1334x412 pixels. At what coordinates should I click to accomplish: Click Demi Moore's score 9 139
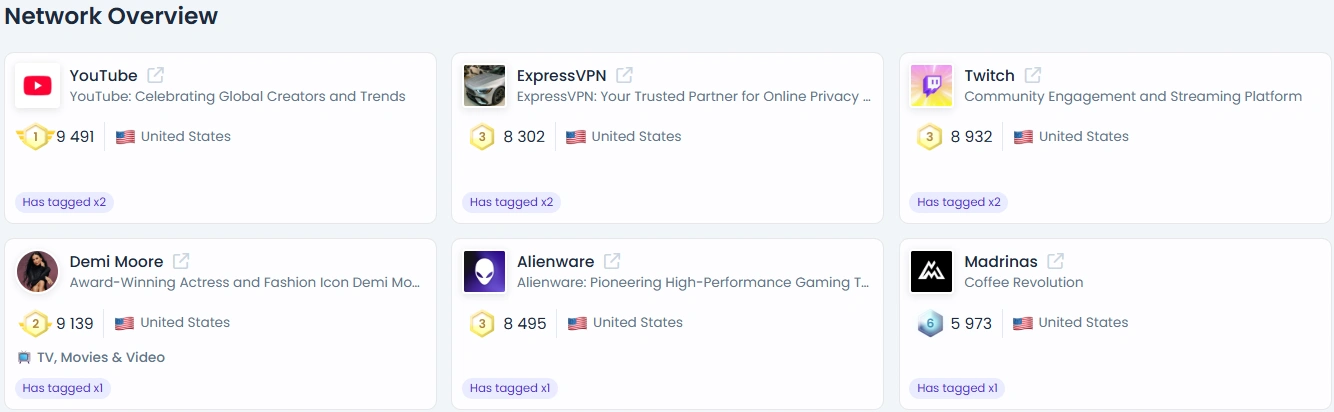[x=75, y=323]
